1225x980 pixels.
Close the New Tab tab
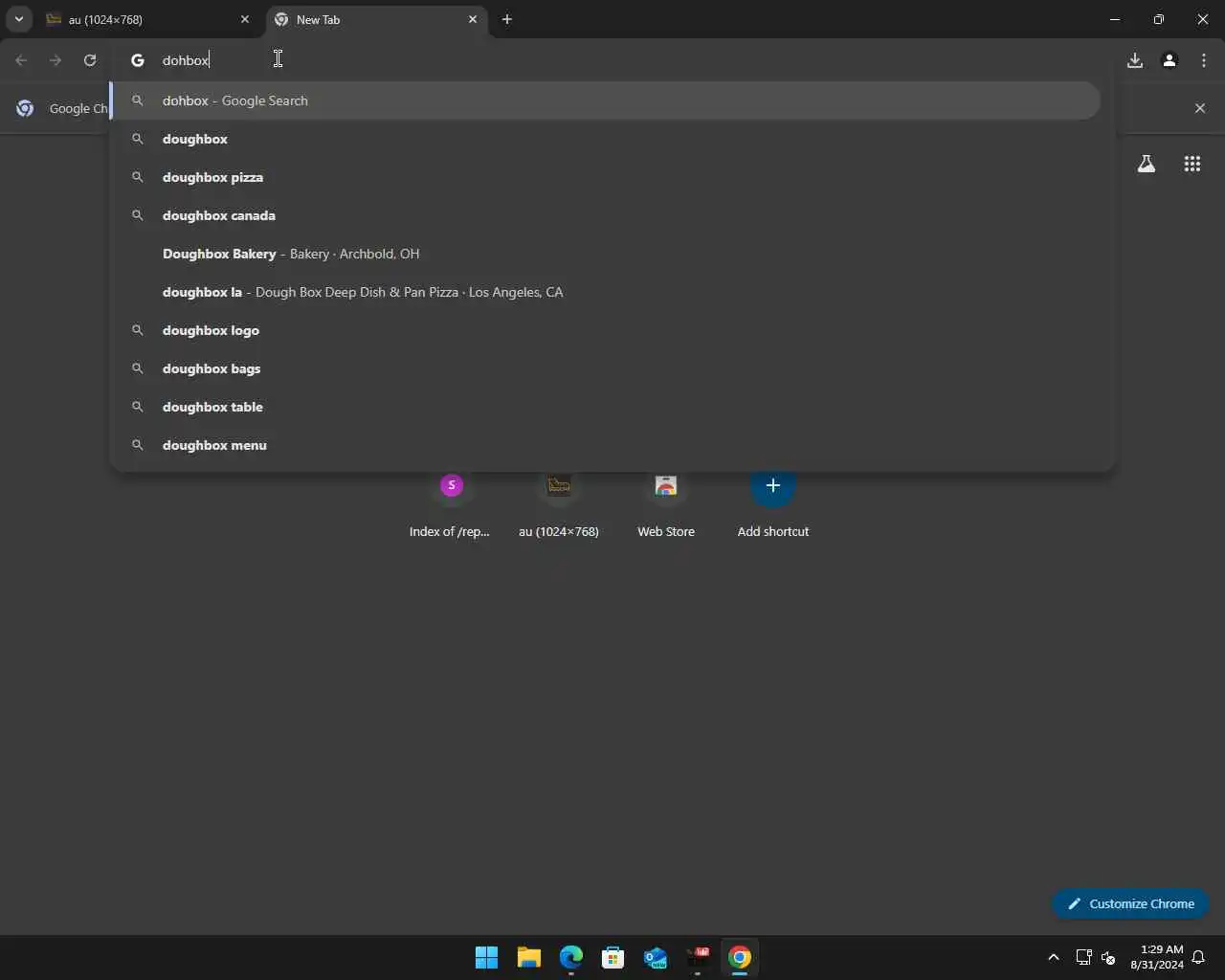(x=473, y=19)
